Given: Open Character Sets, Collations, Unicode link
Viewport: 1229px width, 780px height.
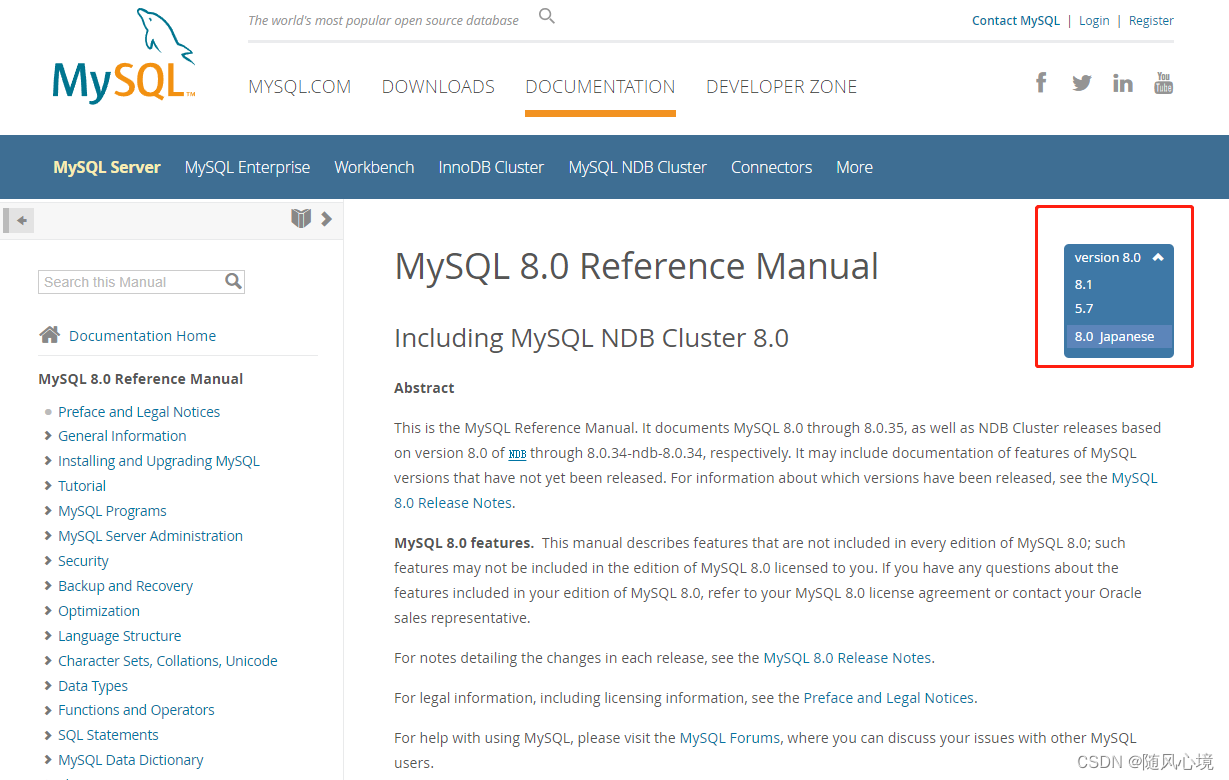Looking at the screenshot, I should pos(168,660).
